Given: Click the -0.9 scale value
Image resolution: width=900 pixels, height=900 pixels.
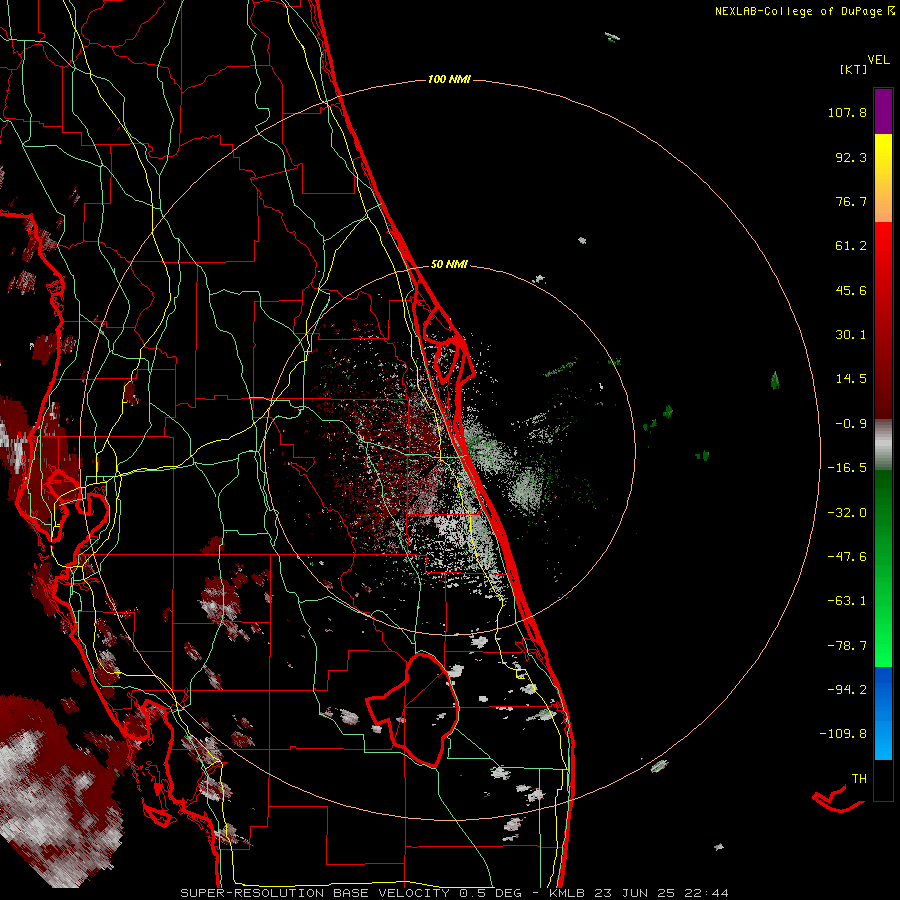Looking at the screenshot, I should (x=851, y=424).
